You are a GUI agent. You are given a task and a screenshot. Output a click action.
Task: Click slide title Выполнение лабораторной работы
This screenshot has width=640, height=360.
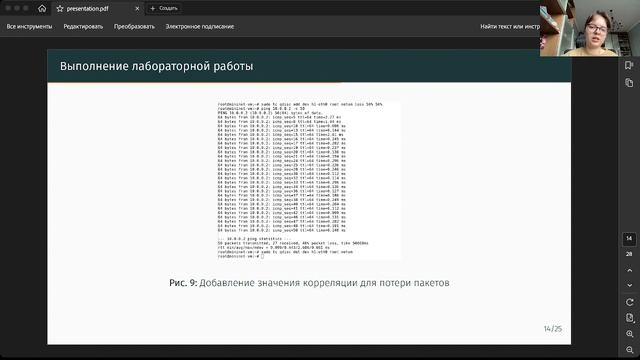click(156, 66)
